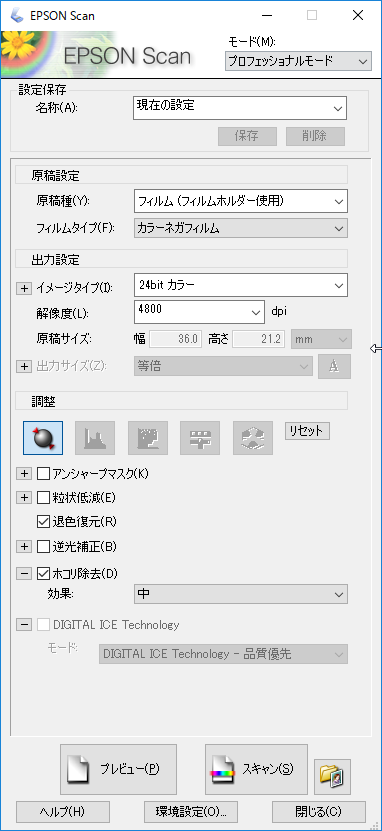Open the file save settings folder icon
Viewport: 382px width, 831px height.
[x=332, y=777]
